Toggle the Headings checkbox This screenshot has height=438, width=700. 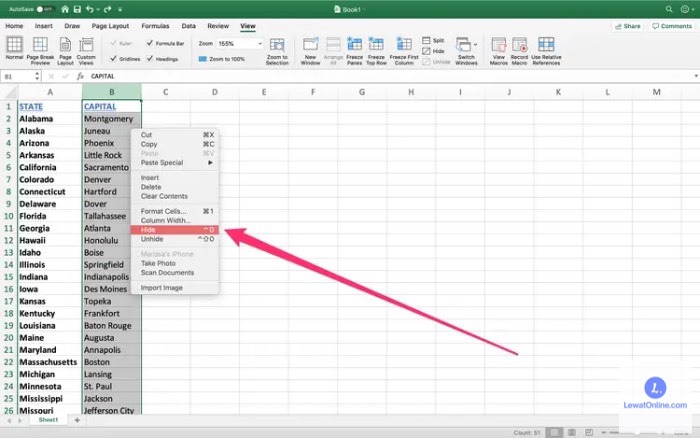point(150,58)
